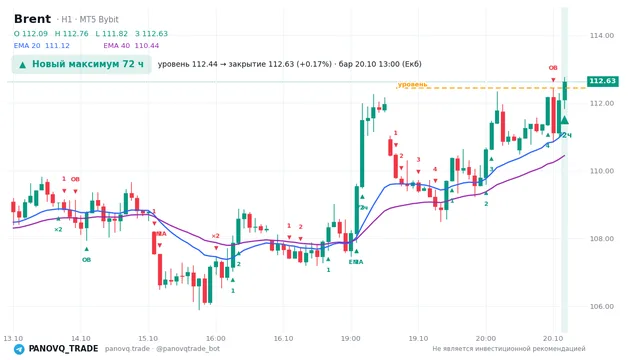Screen dimensions: 640x360
Task: Click the 106.00 price axis label
Action: pos(602,307)
